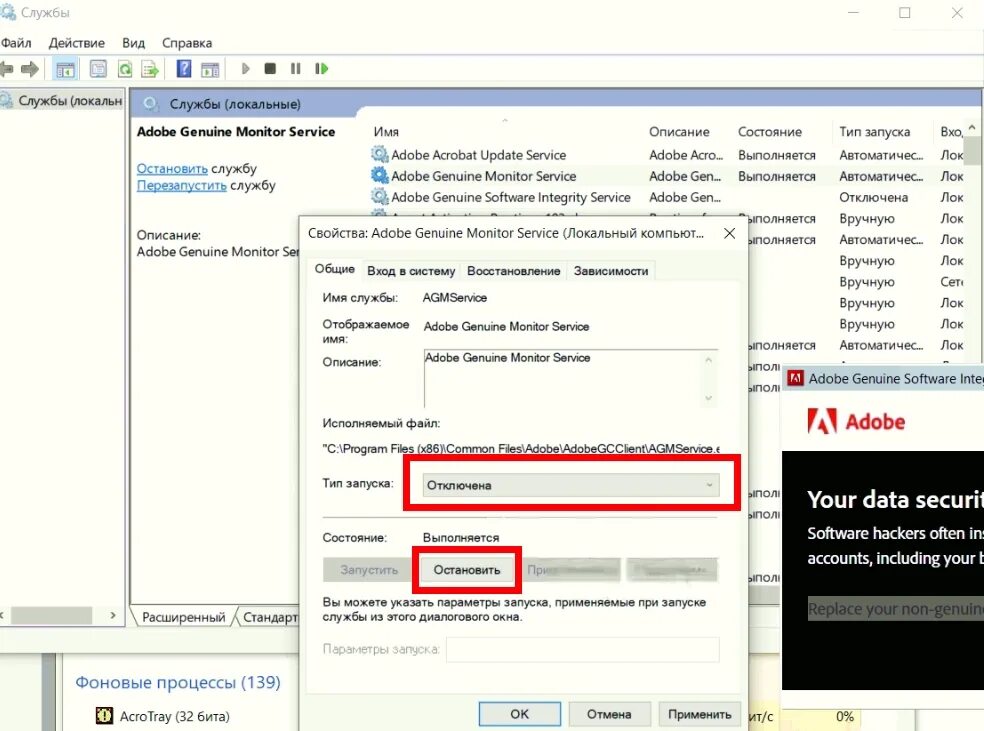Click the gear icon beside Adobe Genuine Monitor Service
The image size is (984, 731).
click(x=380, y=176)
